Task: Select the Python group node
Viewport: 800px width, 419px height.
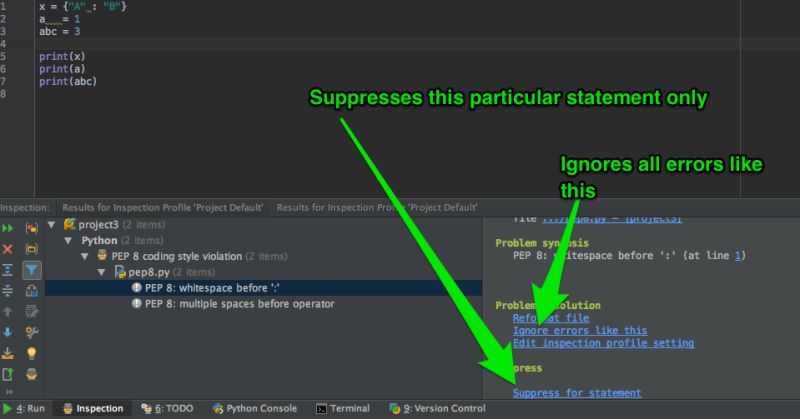Action: pos(99,240)
